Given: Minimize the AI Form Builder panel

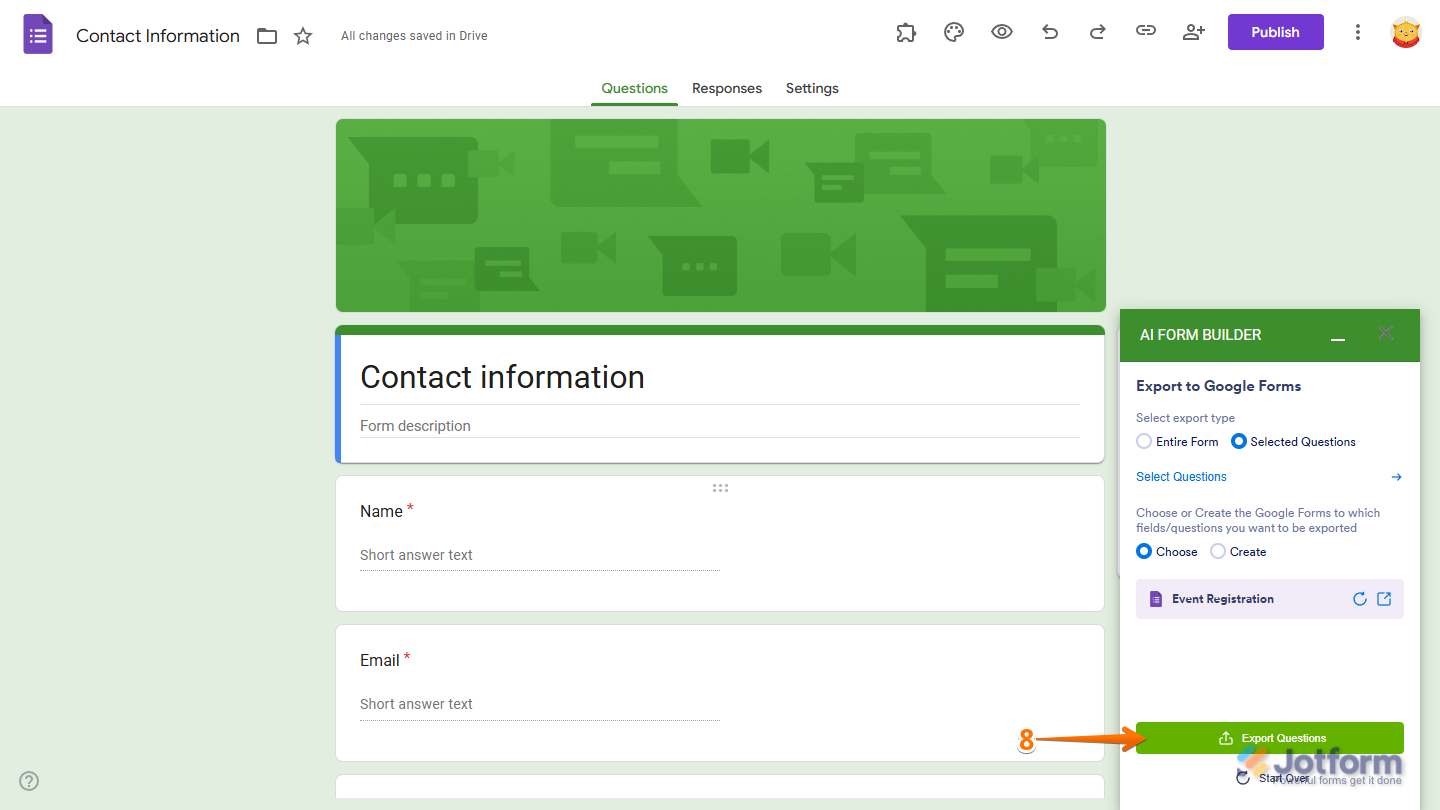Looking at the screenshot, I should tap(1337, 335).
